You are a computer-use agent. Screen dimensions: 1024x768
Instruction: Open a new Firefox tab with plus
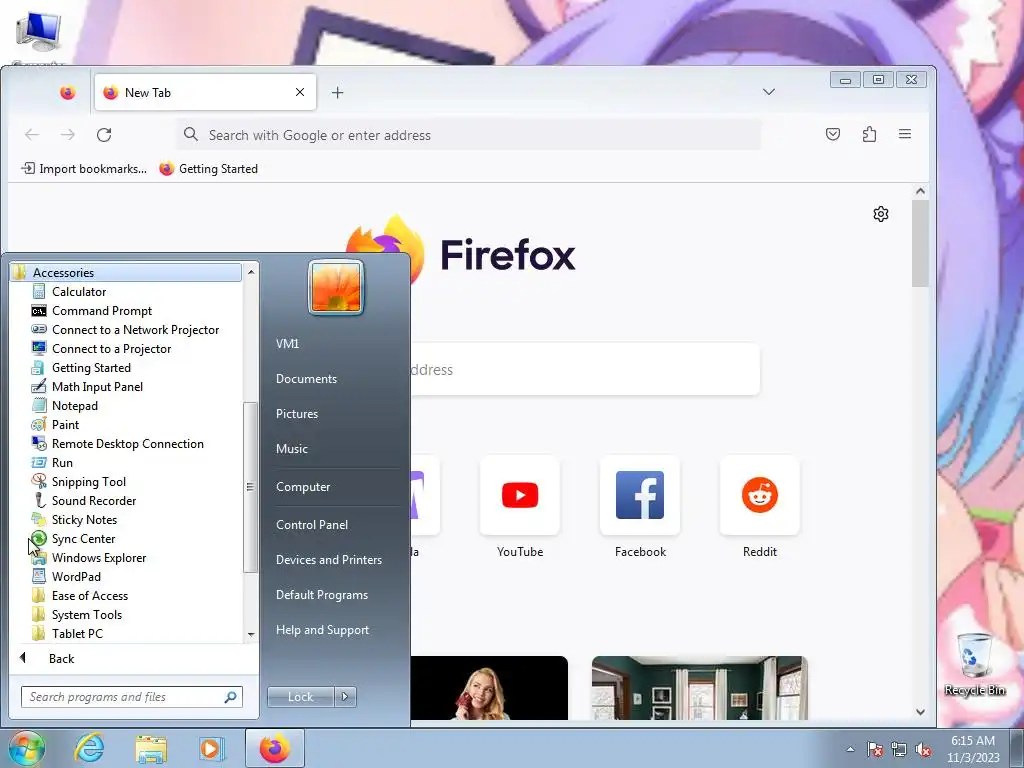(x=337, y=93)
